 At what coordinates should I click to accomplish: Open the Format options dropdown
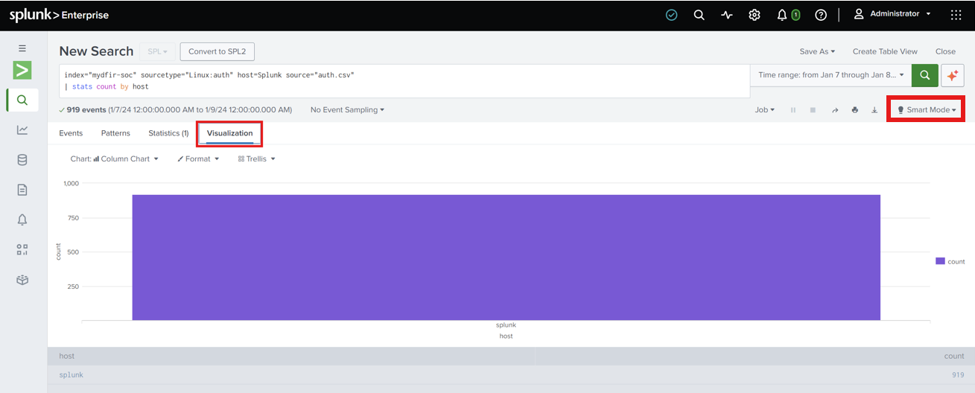click(198, 159)
